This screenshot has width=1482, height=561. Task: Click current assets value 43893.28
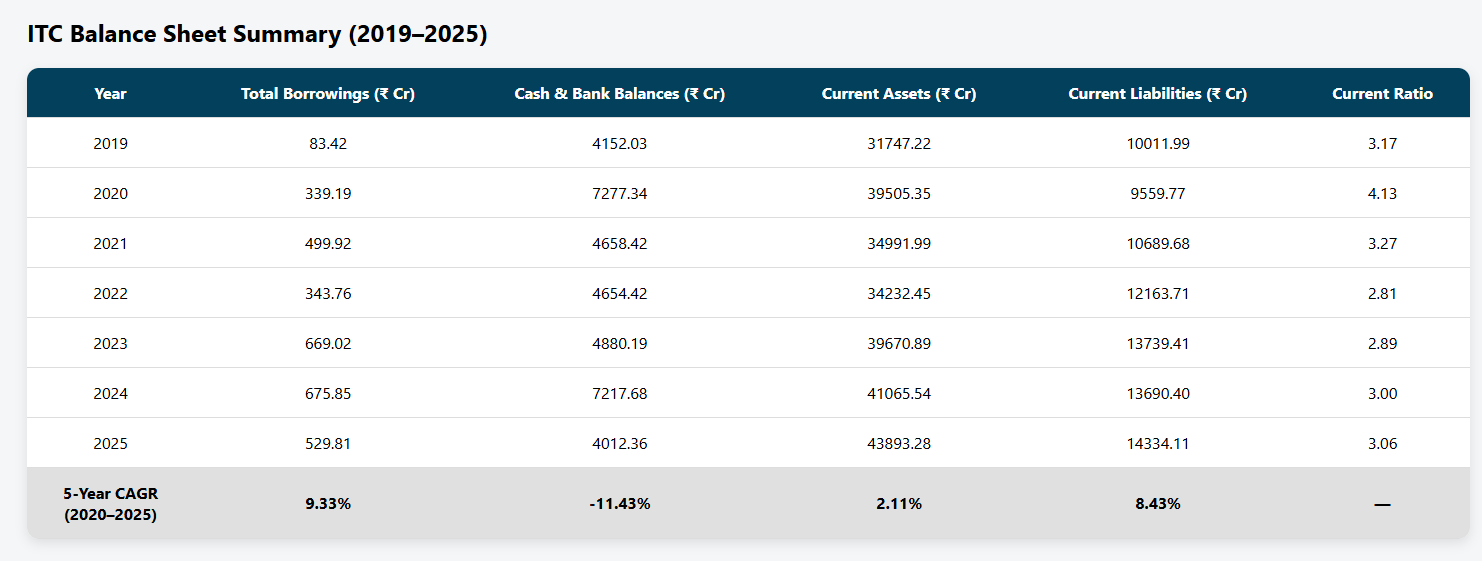pyautogui.click(x=899, y=443)
